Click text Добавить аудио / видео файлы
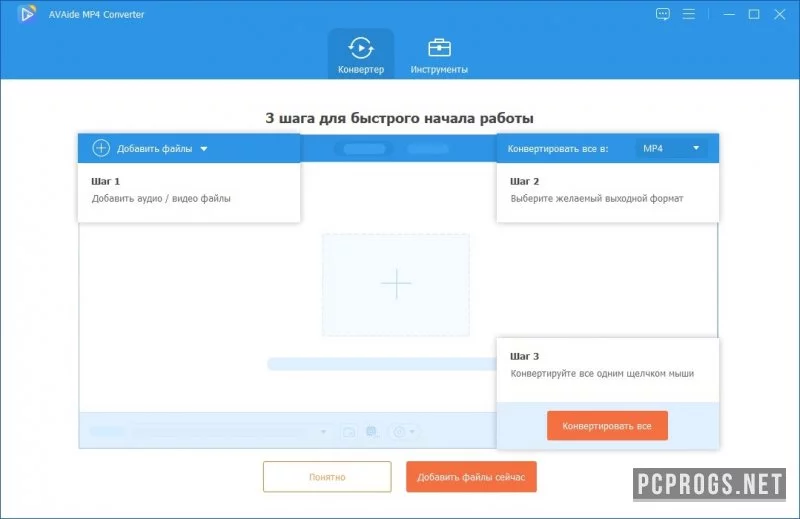This screenshot has height=519, width=800. [x=161, y=199]
